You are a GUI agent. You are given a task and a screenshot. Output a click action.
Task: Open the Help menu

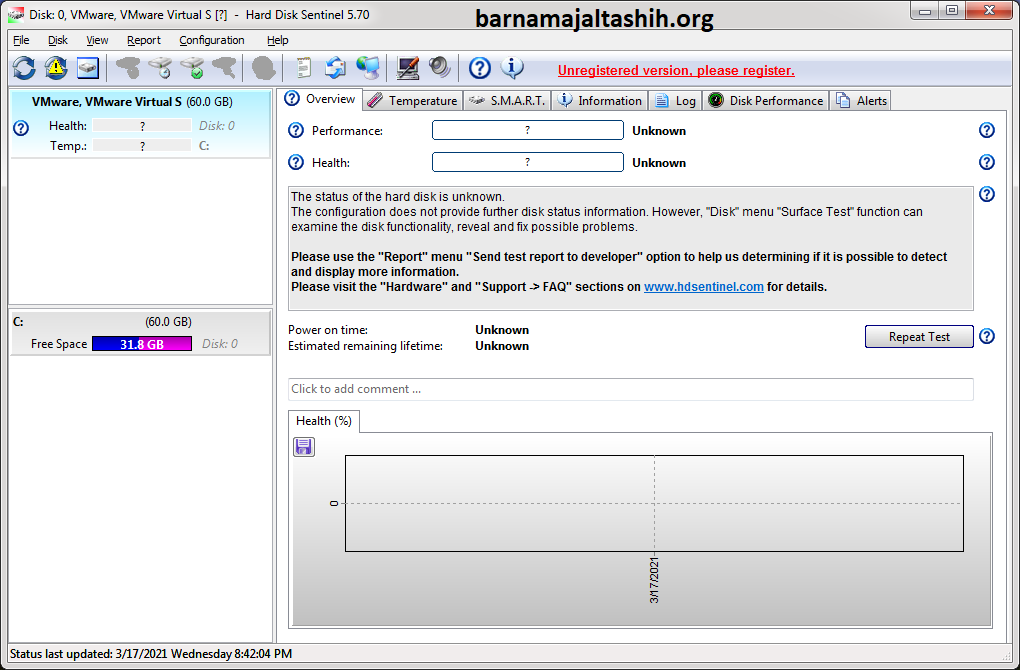click(278, 40)
